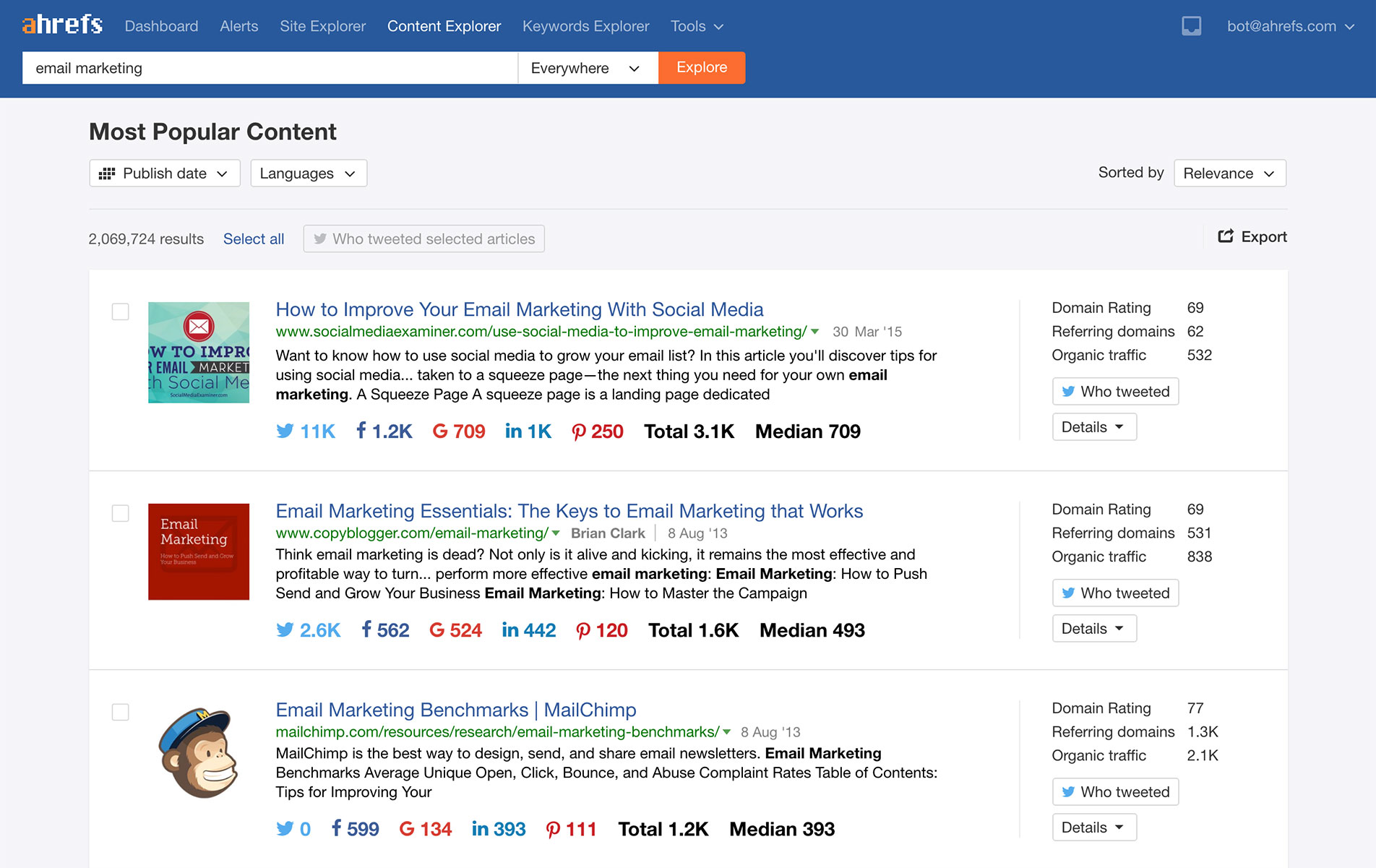Open the Publish date dropdown
This screenshot has height=868, width=1376.
[x=165, y=173]
